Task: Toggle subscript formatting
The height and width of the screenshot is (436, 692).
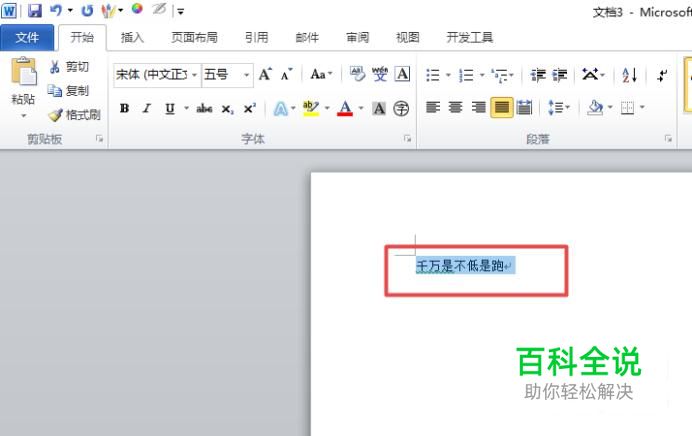Action: point(227,109)
